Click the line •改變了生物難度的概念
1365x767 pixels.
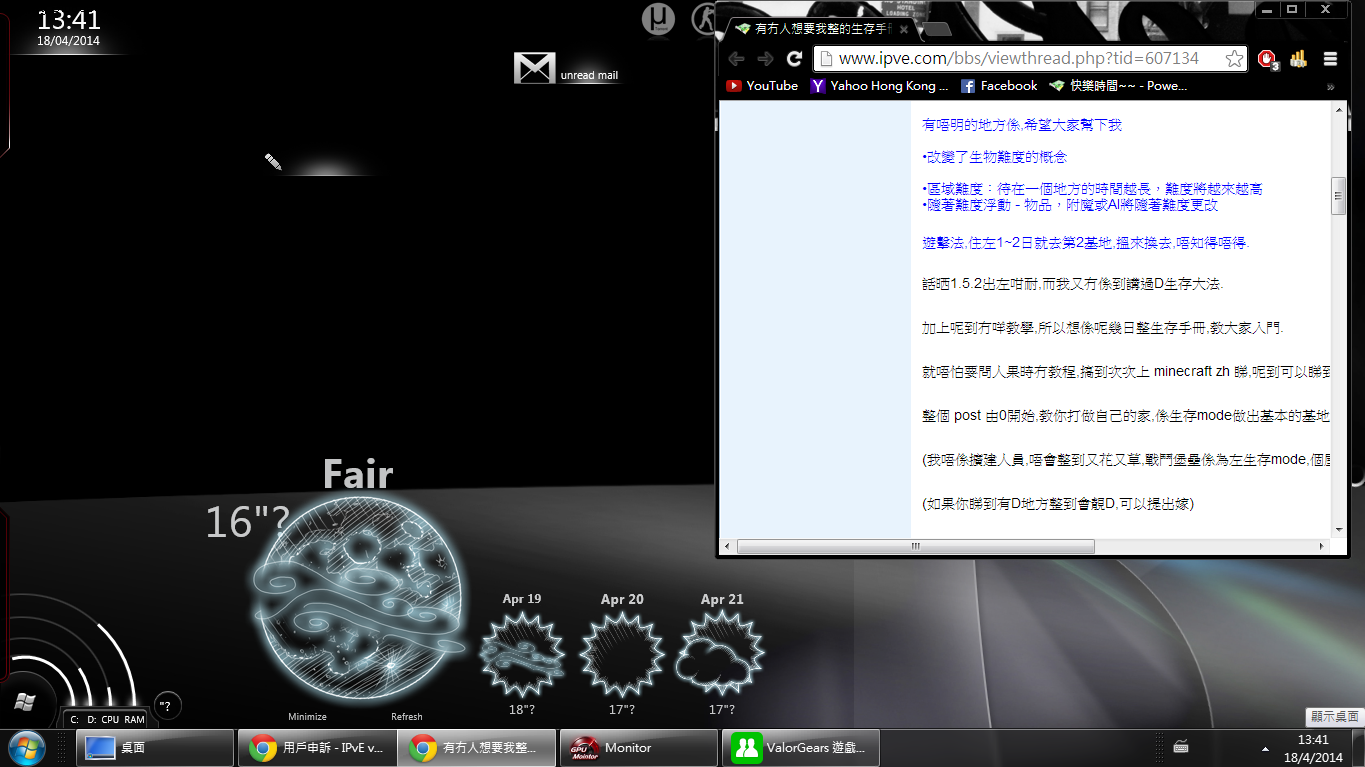(994, 157)
